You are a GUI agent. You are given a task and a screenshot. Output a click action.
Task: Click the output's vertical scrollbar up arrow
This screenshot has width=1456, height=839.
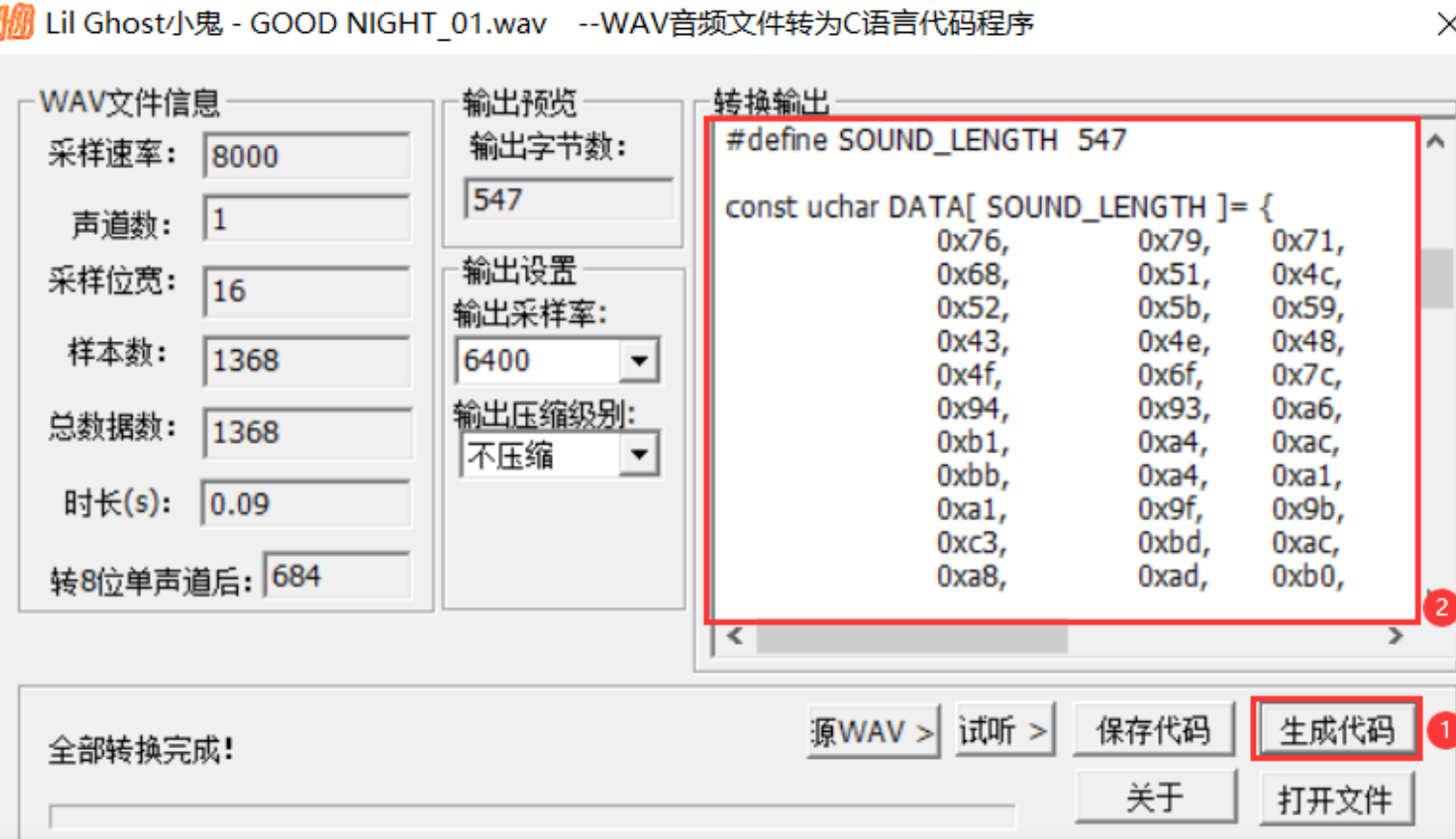point(1436,142)
